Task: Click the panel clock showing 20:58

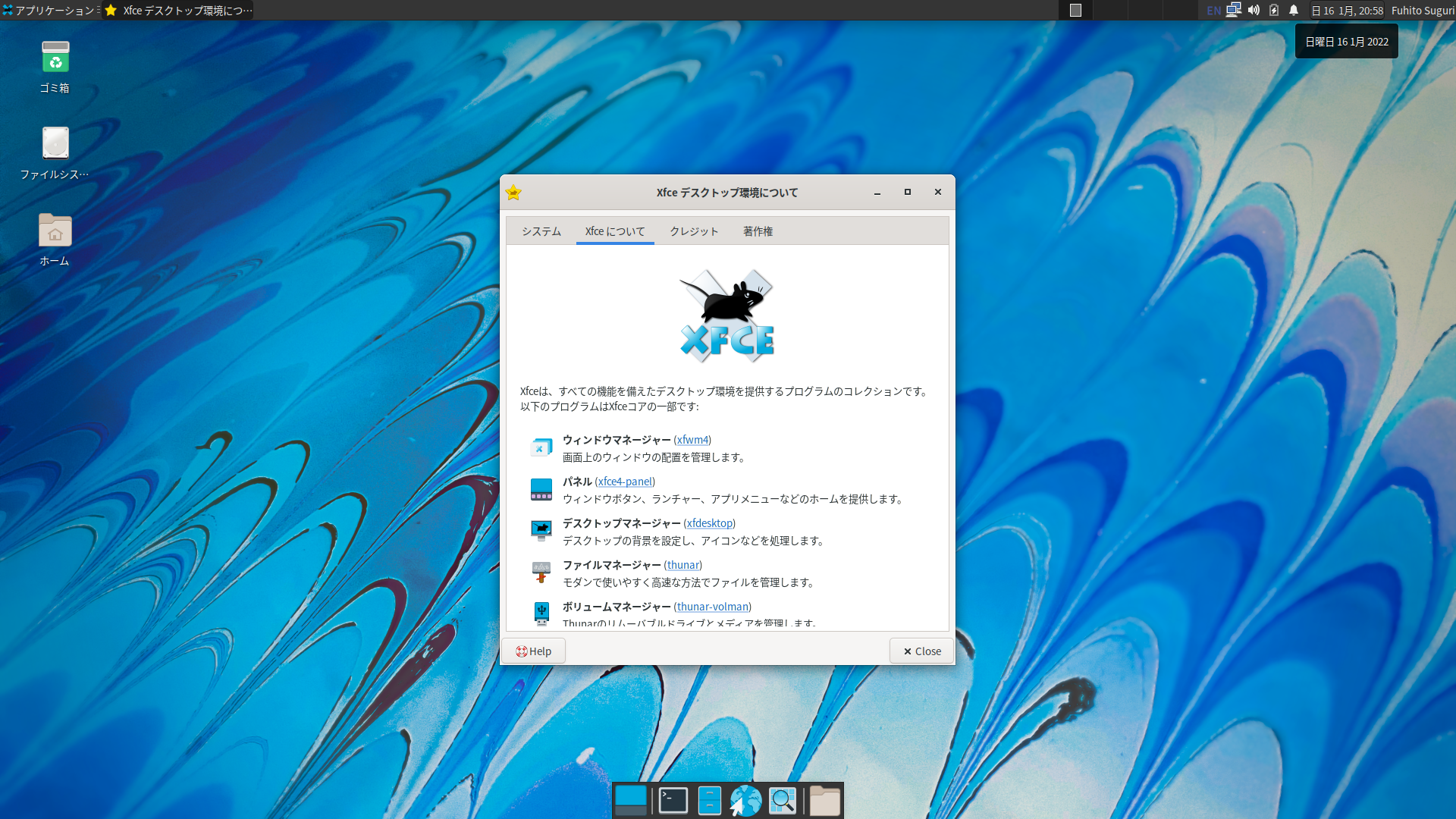Action: 1348,10
